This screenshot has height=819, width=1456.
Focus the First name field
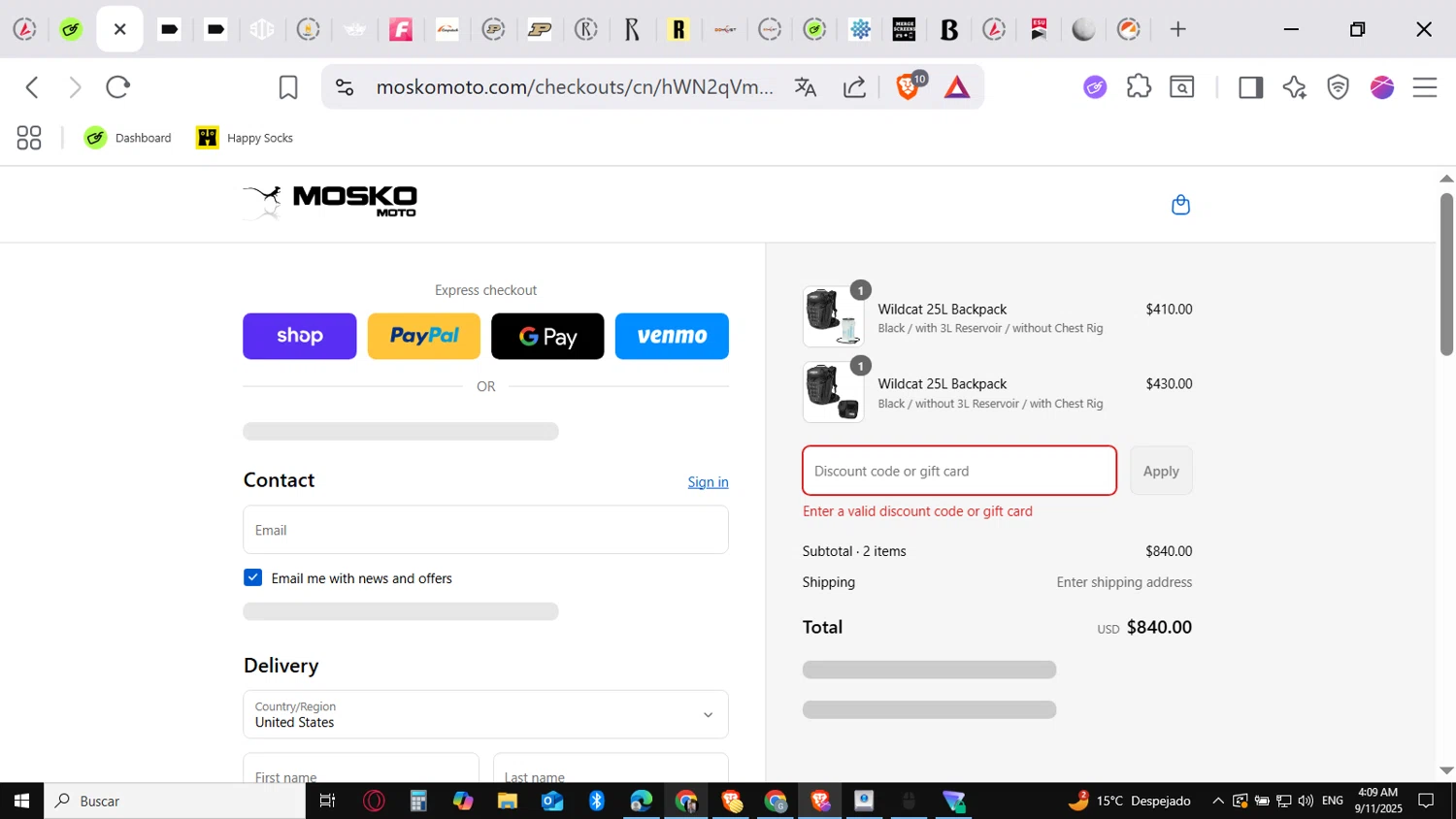[x=361, y=768]
